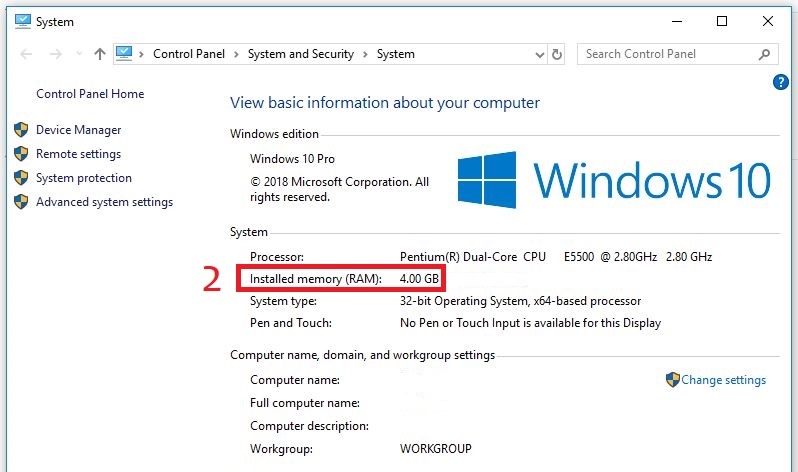The width and height of the screenshot is (798, 472).
Task: Open Remote settings
Action: point(78,154)
